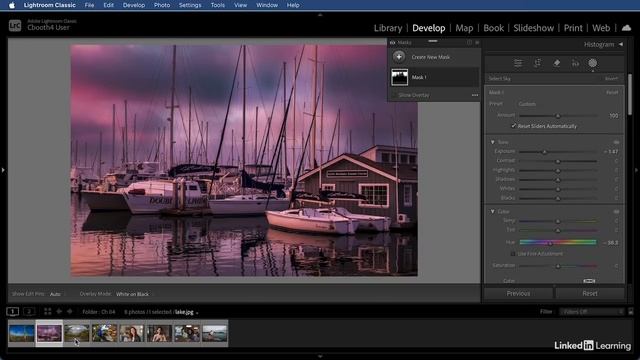Click Invert next to Select Sky
This screenshot has width=640, height=360.
(611, 78)
